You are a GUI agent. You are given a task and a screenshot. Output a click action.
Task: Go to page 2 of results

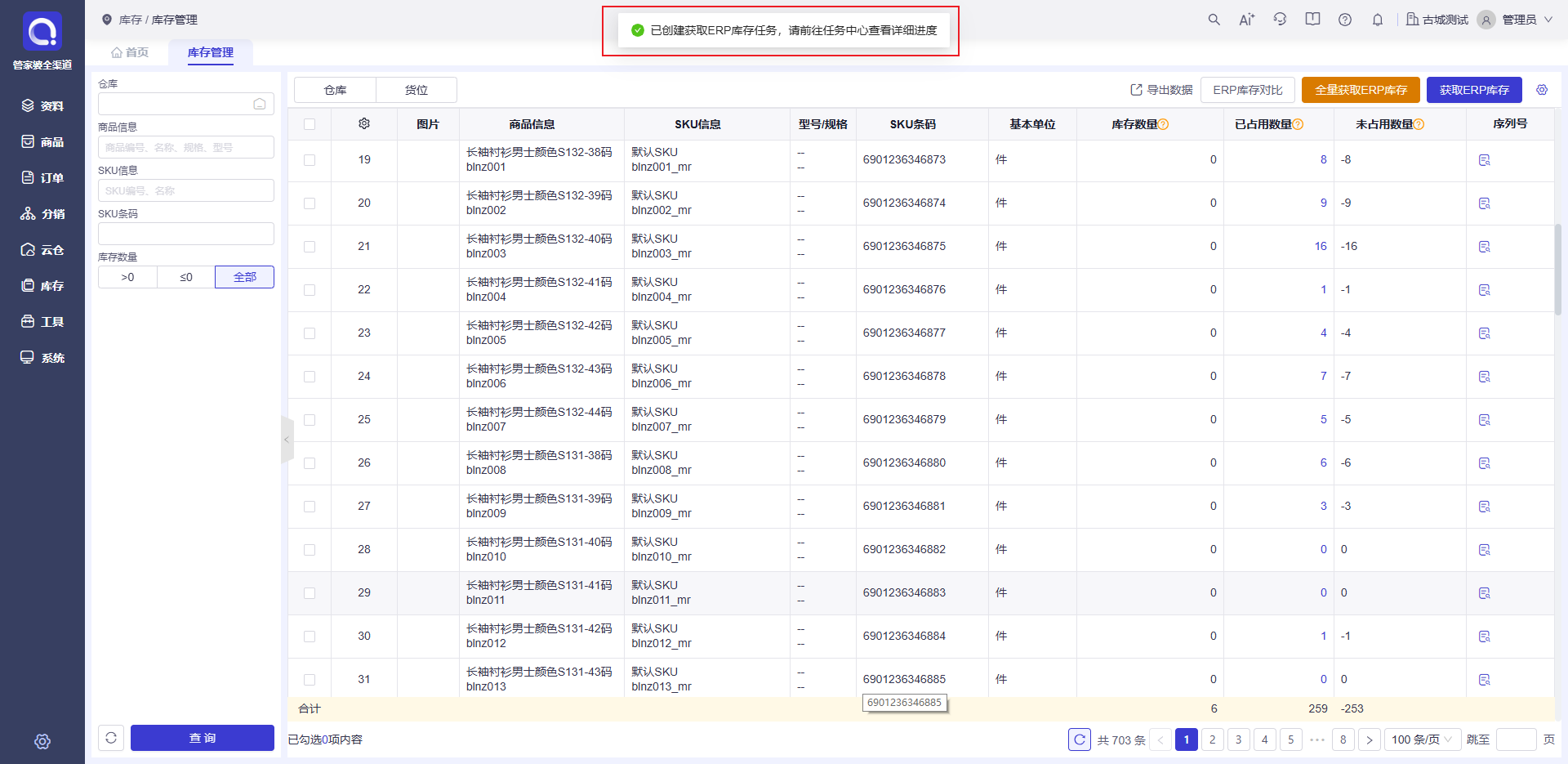[x=1213, y=739]
